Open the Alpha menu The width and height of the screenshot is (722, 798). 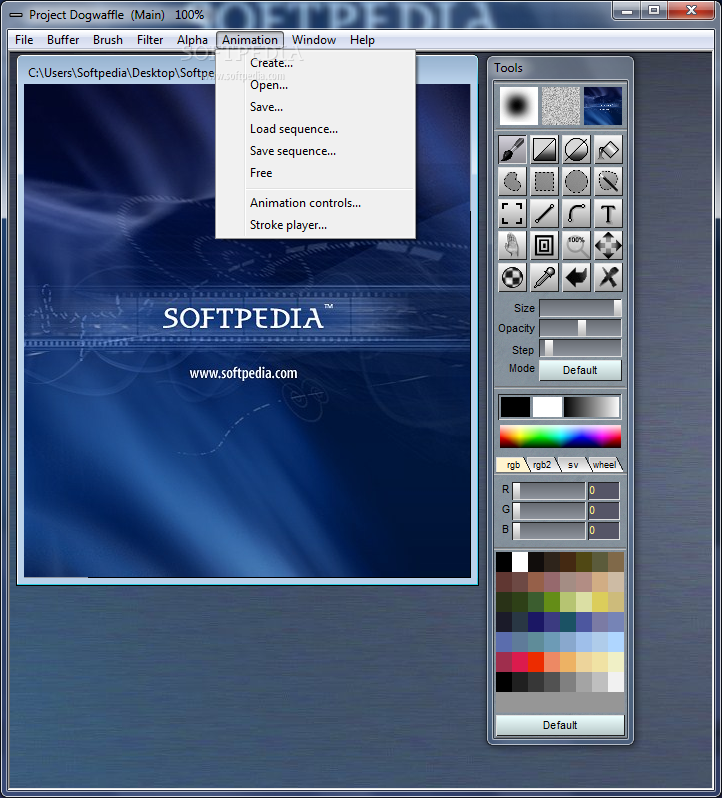(x=192, y=40)
